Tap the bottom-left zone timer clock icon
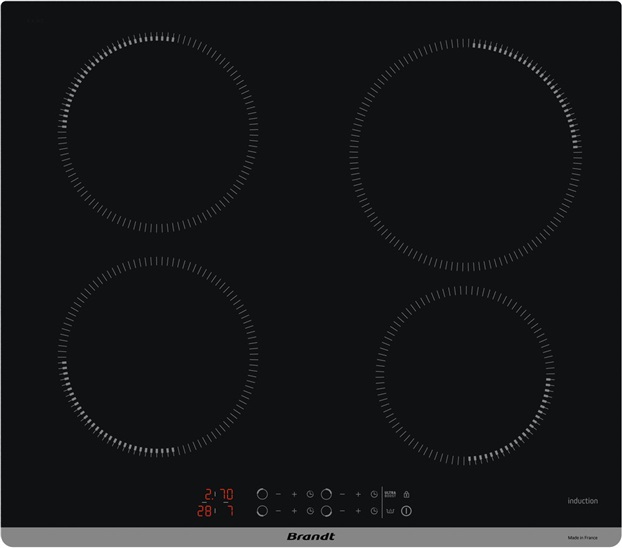This screenshot has height=548, width=622. [x=310, y=511]
